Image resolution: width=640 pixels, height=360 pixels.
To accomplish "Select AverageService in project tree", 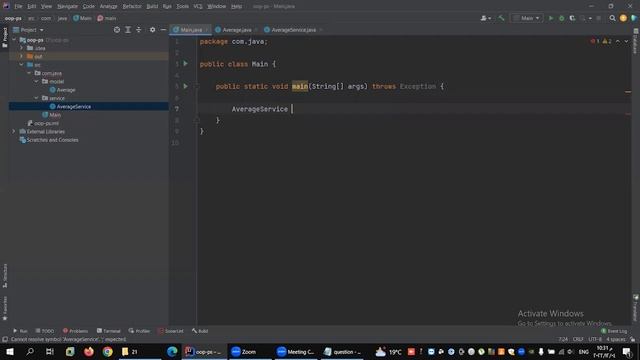I will tap(73, 107).
